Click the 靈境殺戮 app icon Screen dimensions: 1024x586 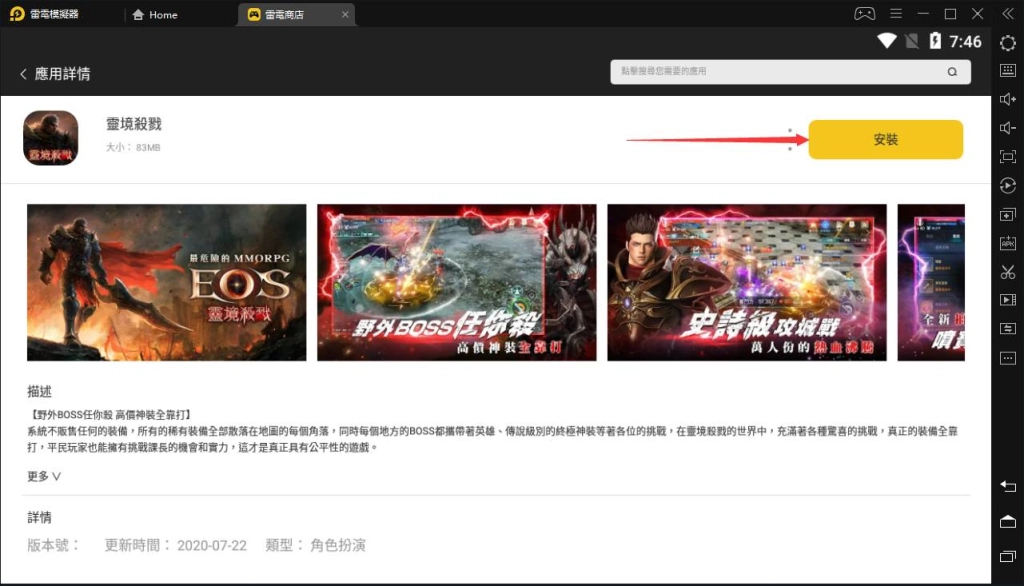[50, 138]
